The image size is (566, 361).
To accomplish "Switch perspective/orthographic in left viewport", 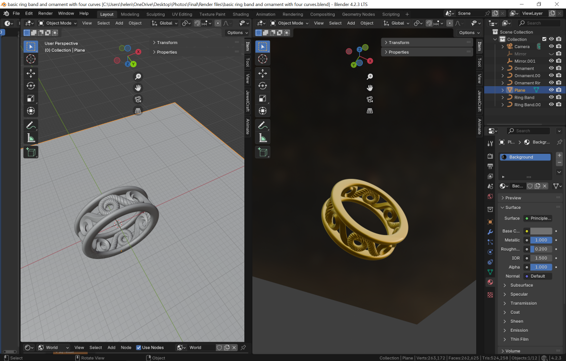I will tap(138, 111).
